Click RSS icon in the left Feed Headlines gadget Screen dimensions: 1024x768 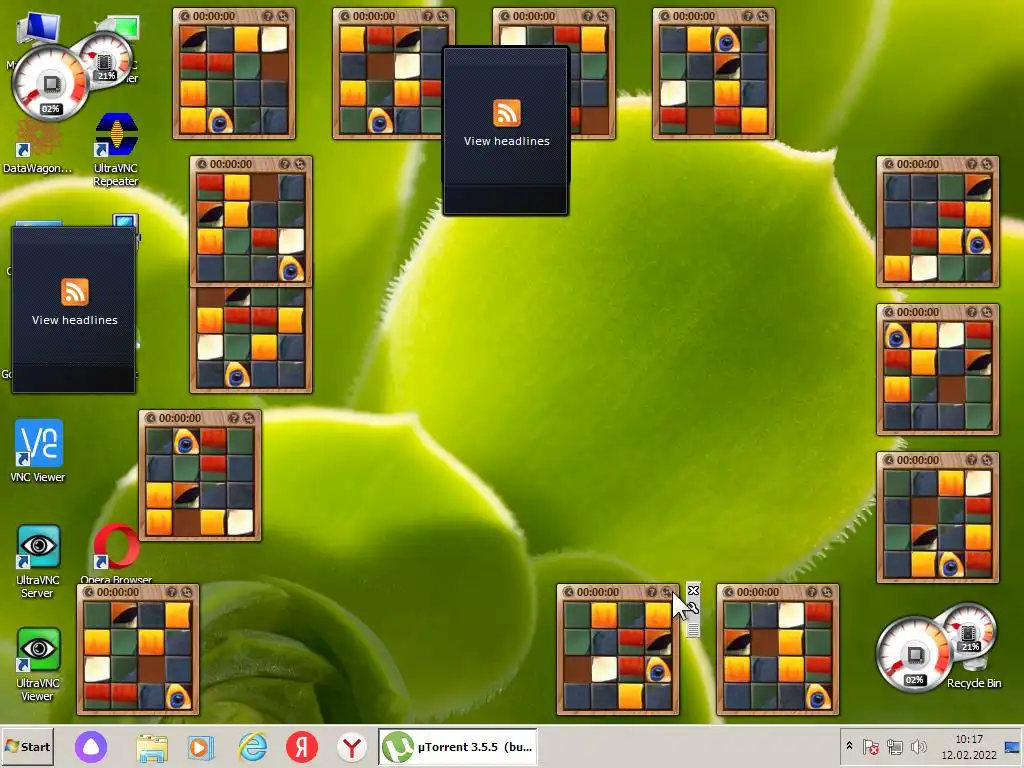[74, 291]
